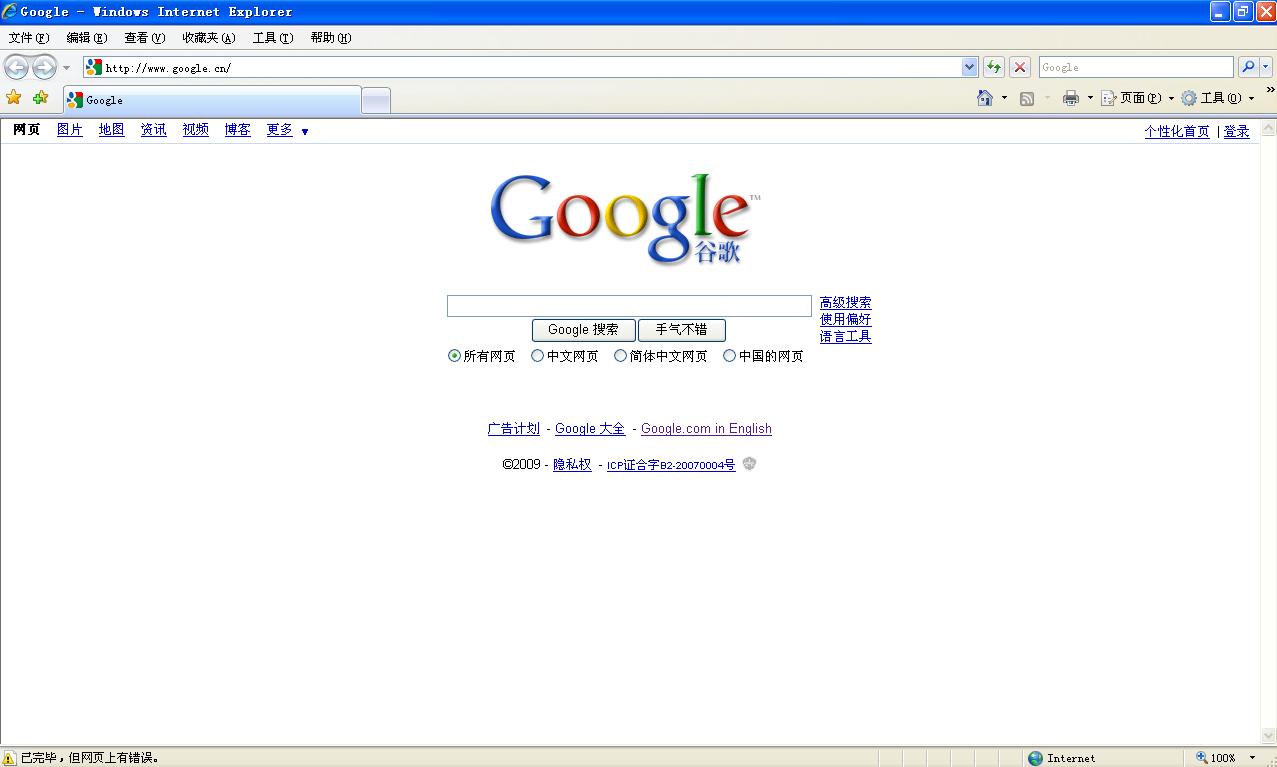Open the 视频 link
This screenshot has width=1277, height=767.
pyautogui.click(x=196, y=130)
